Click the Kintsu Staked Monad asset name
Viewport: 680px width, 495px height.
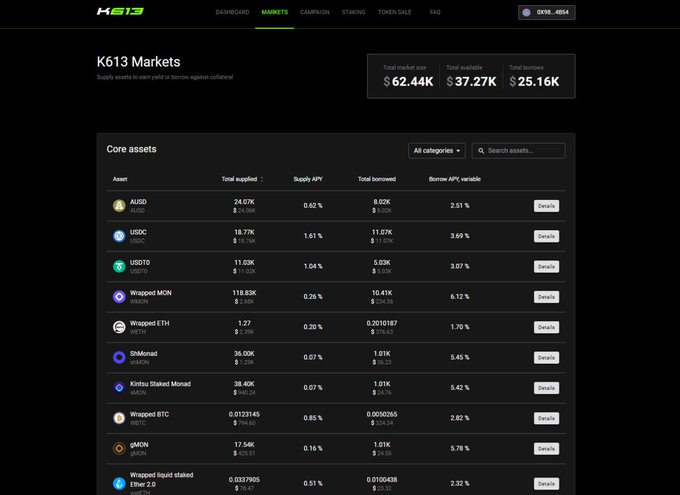coord(160,384)
